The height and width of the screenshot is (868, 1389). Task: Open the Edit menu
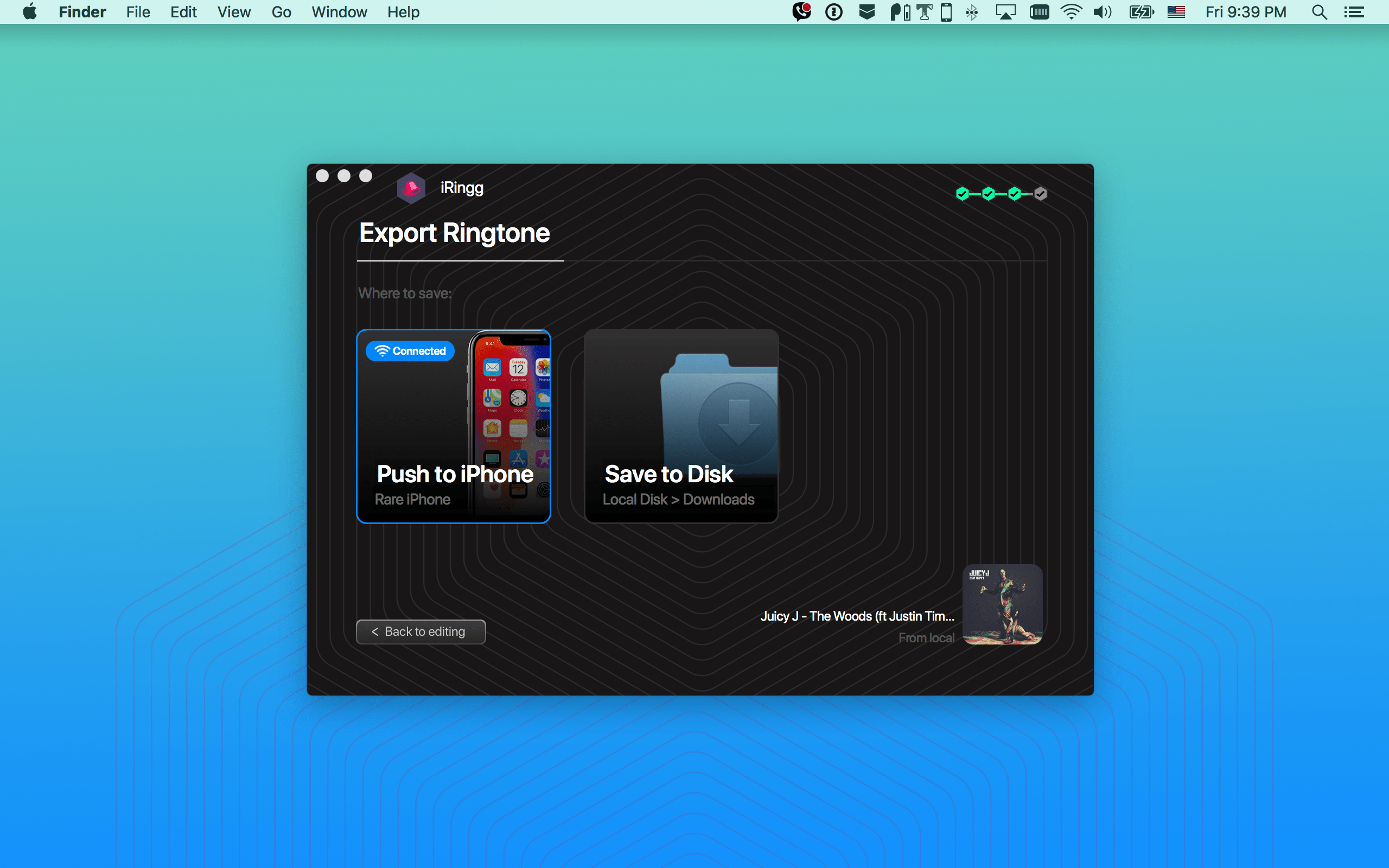point(184,12)
